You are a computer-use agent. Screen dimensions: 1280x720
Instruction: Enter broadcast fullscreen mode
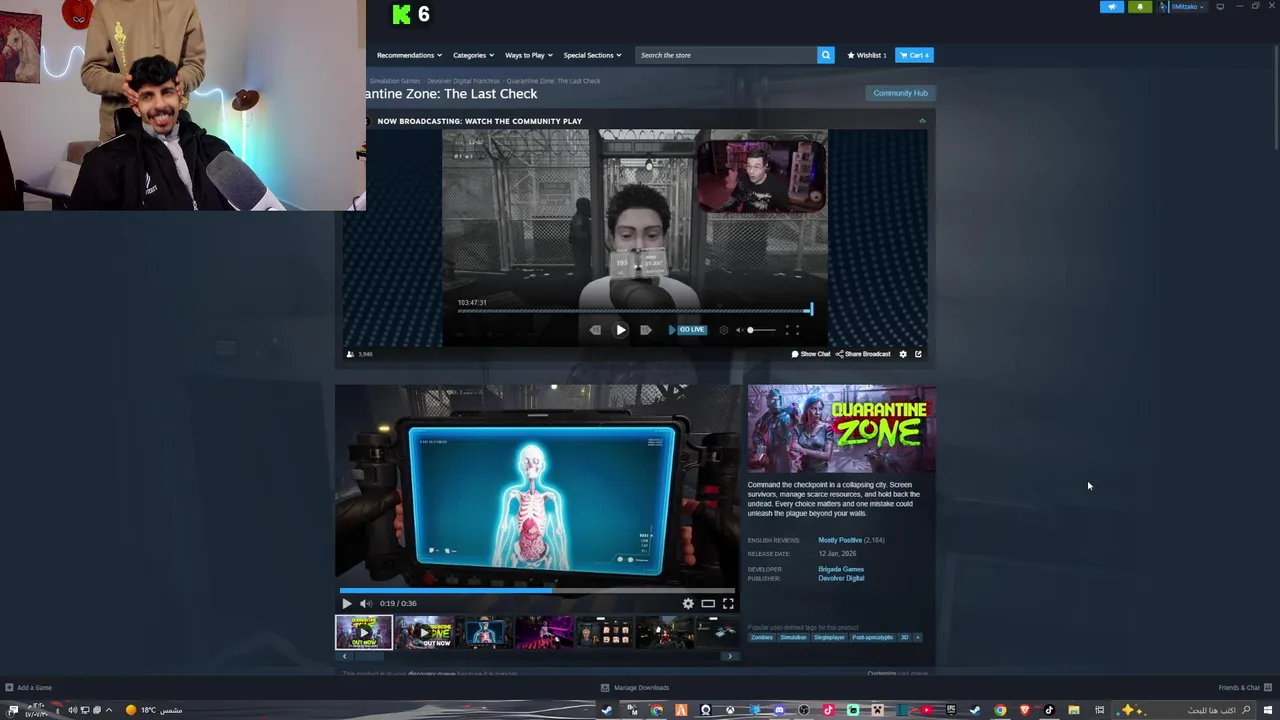792,330
